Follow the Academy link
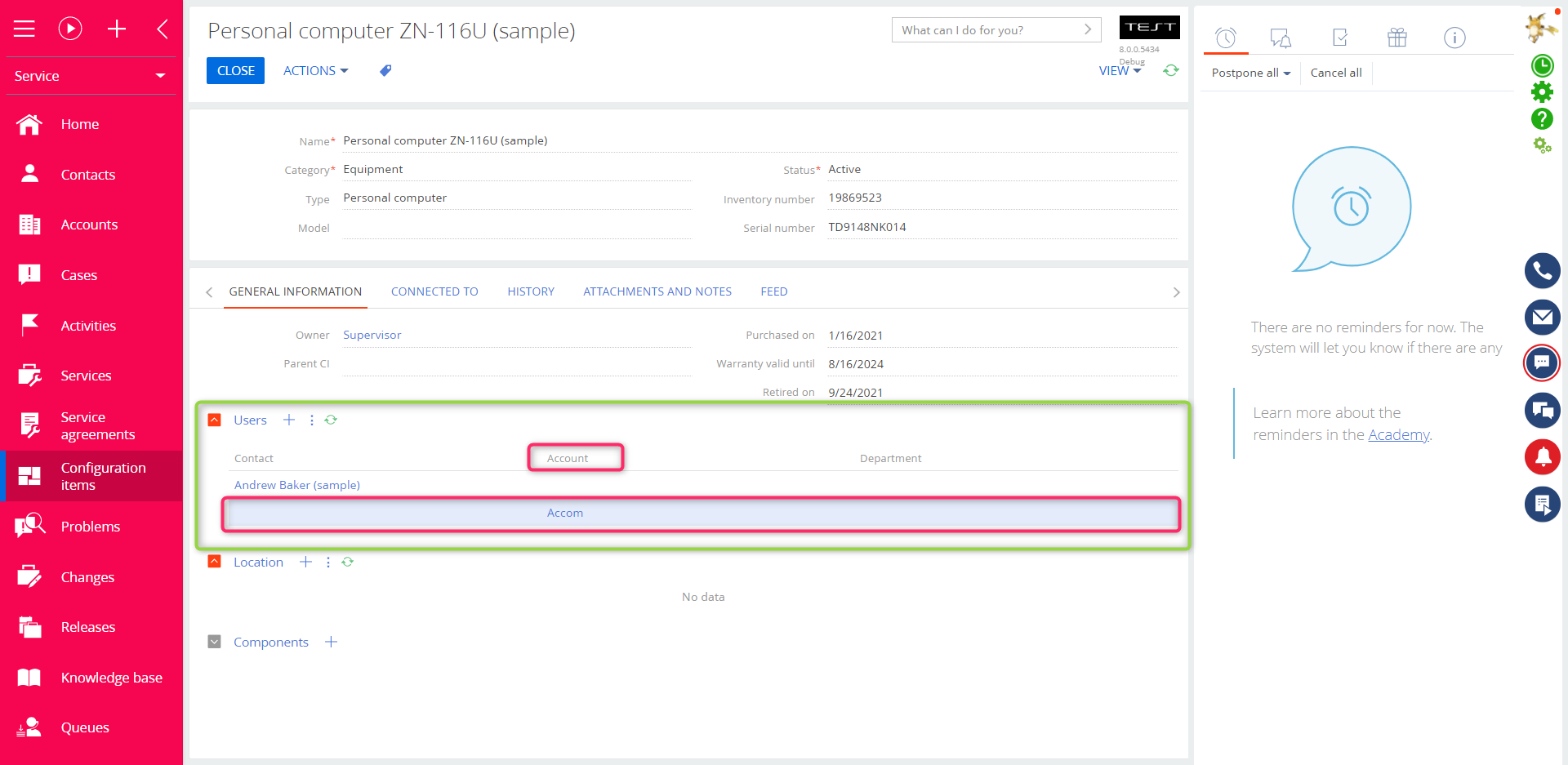The width and height of the screenshot is (1568, 765). pos(1398,434)
